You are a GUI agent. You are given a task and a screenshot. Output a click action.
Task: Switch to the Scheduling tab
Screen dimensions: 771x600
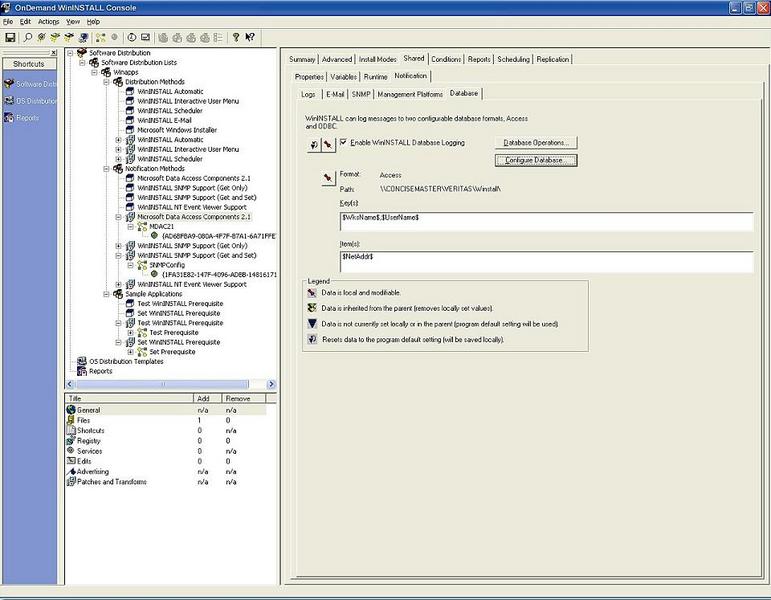[x=513, y=59]
